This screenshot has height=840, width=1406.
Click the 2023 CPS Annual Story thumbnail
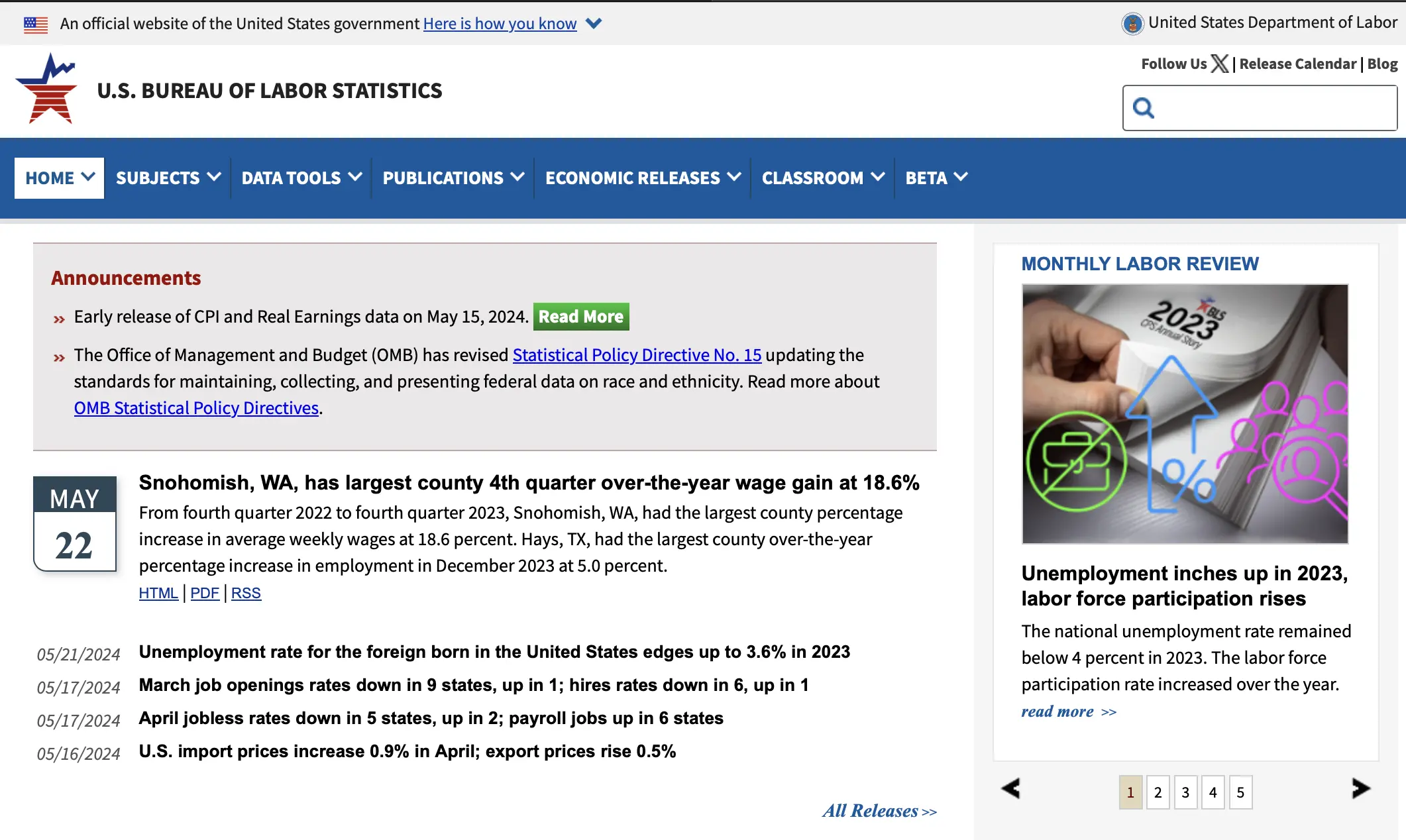click(1185, 414)
